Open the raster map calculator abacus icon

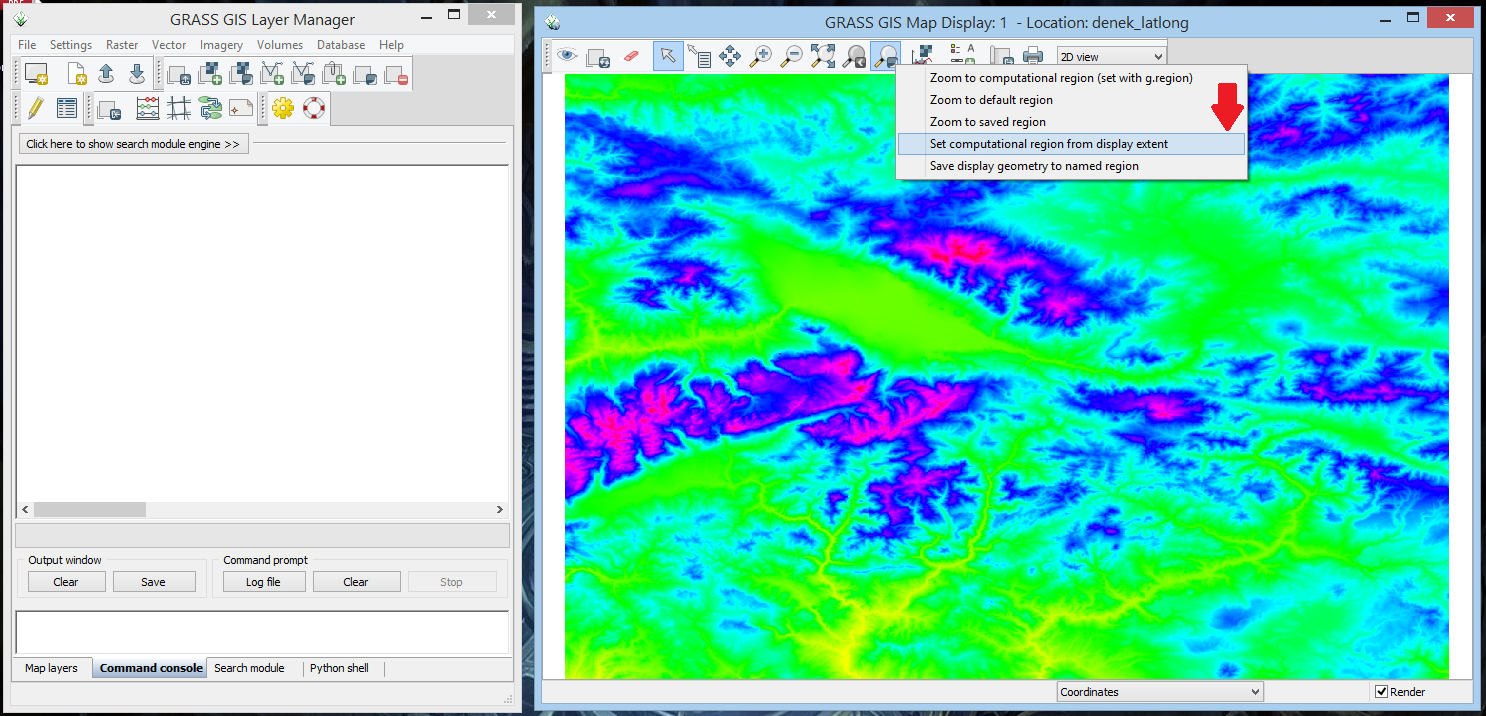[148, 108]
